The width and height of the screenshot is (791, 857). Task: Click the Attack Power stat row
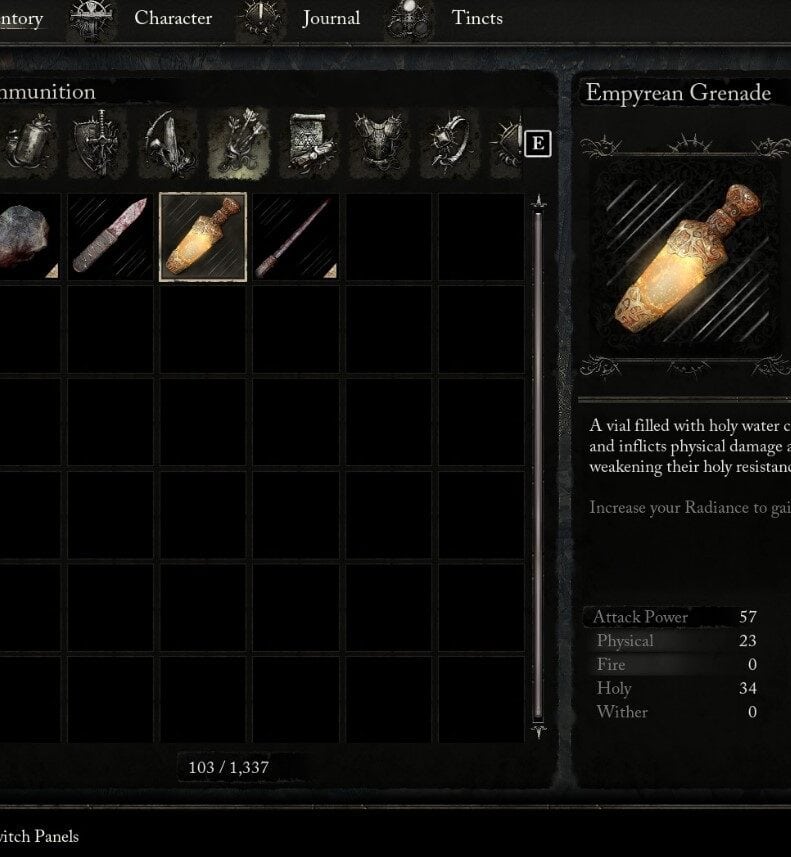[672, 617]
